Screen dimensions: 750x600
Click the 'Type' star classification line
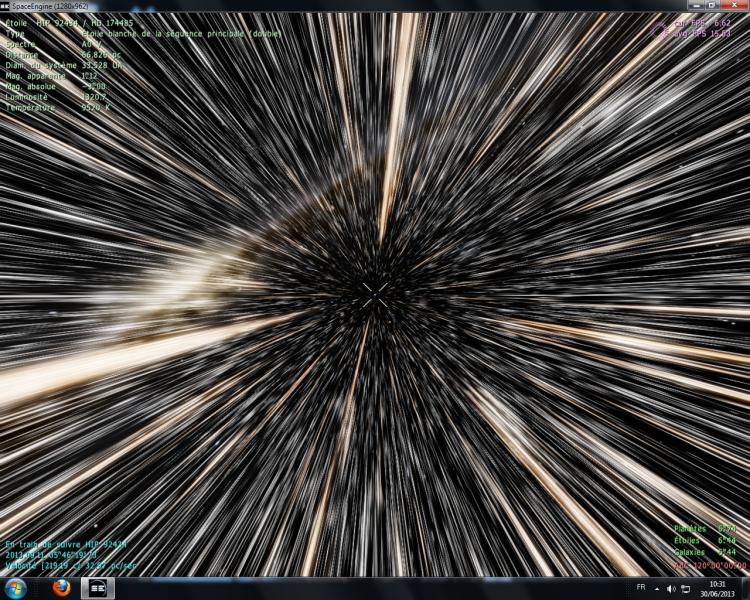(x=143, y=34)
